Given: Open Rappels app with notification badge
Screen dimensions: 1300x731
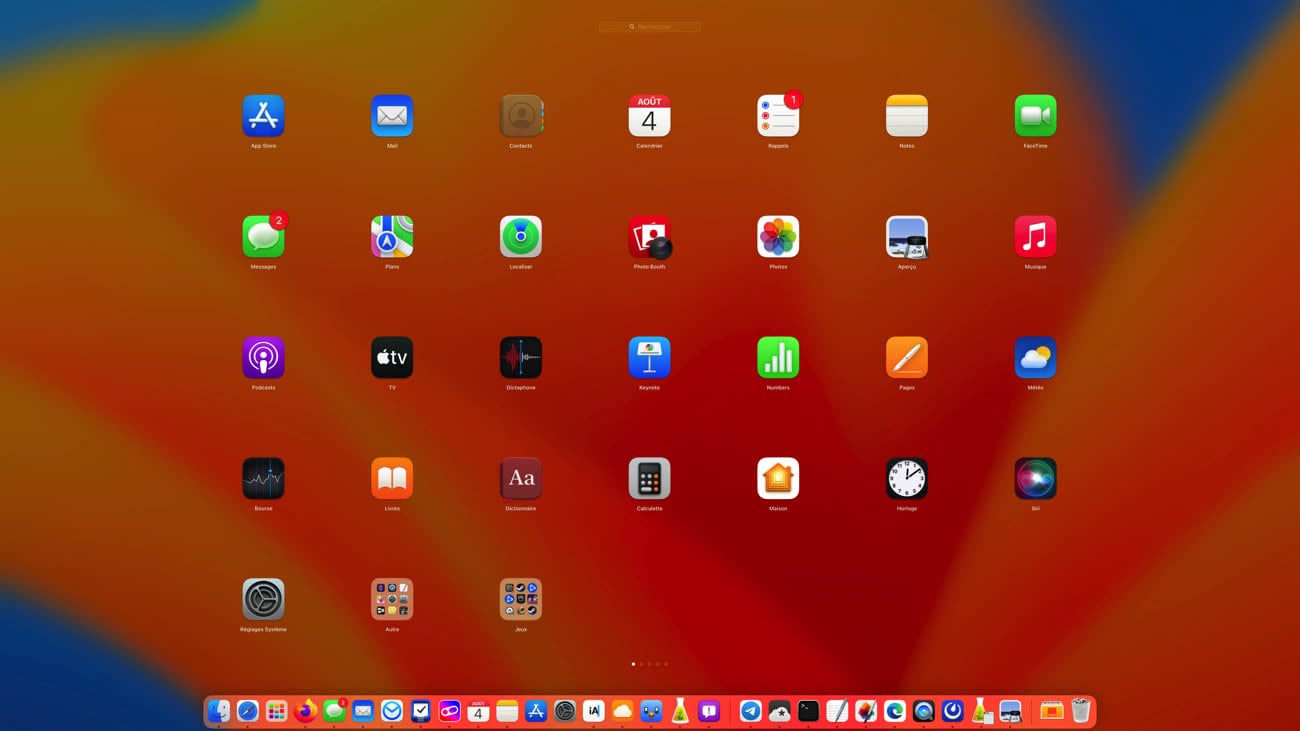Looking at the screenshot, I should point(778,116).
